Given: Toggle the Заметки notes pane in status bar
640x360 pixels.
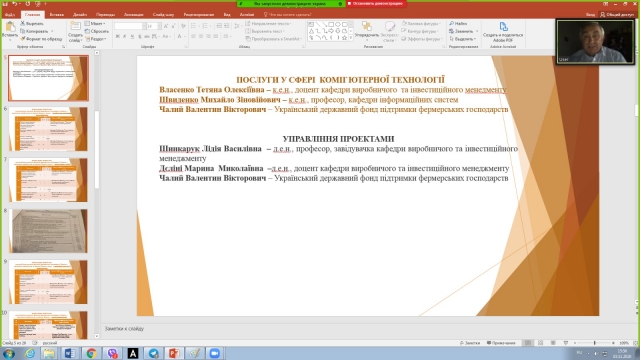Looking at the screenshot, I should coord(470,343).
